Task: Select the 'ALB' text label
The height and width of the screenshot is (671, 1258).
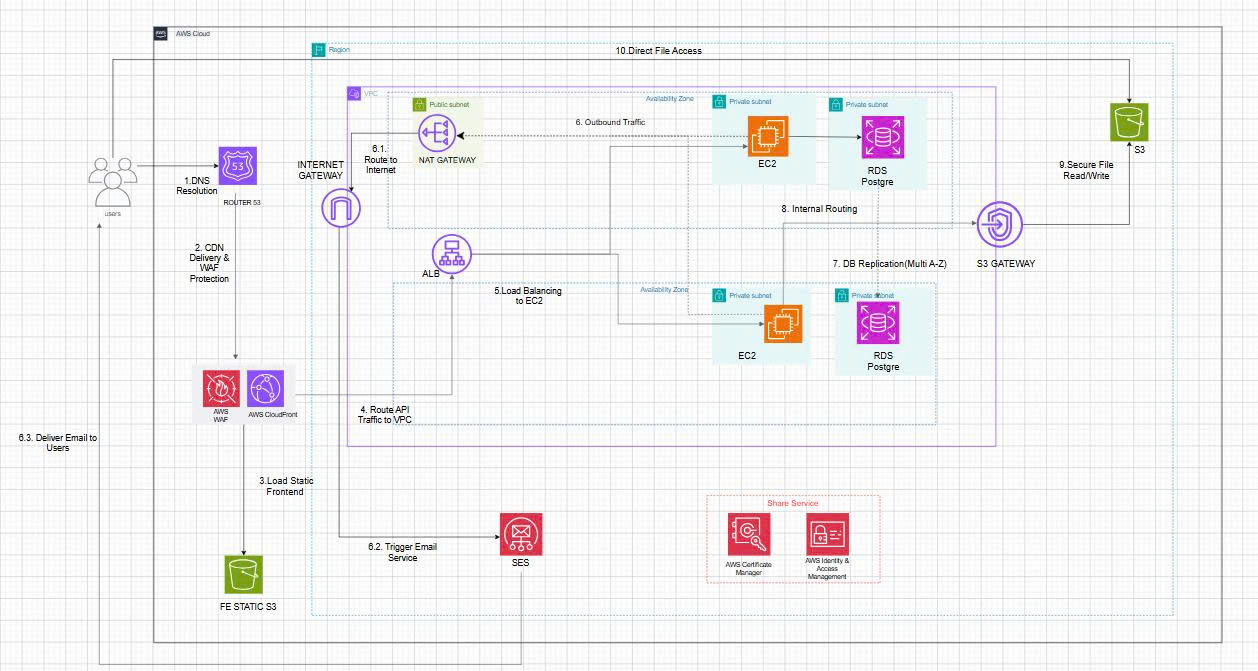Action: pos(431,272)
